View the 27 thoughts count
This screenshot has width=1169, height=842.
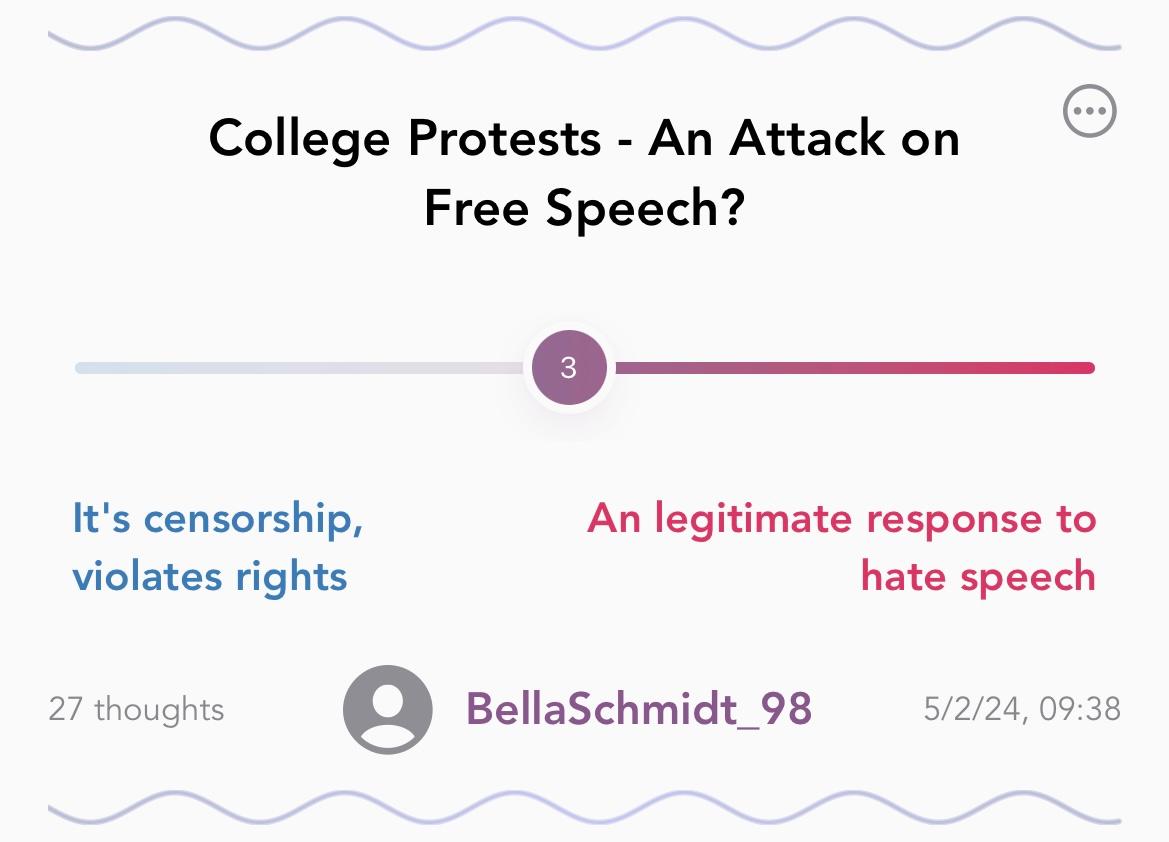pyautogui.click(x=136, y=709)
